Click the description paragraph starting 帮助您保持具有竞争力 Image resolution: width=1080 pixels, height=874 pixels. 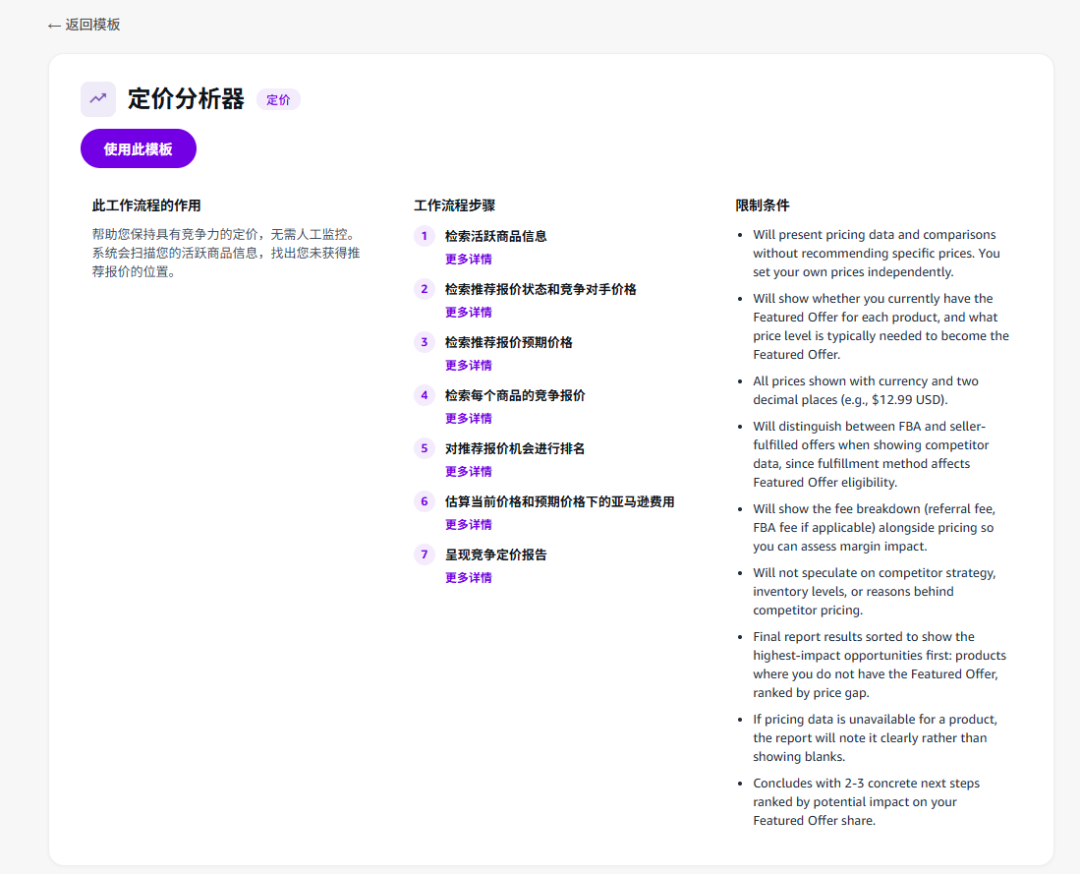click(227, 253)
